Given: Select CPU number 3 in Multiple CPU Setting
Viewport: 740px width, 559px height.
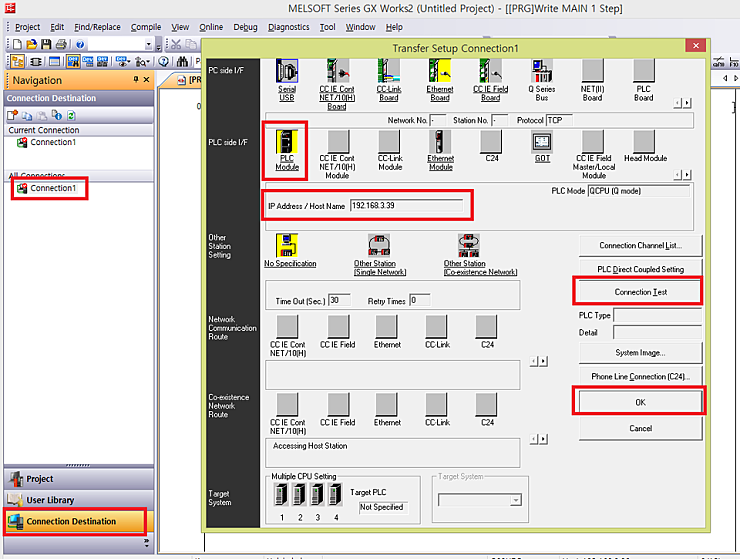Looking at the screenshot, I should 317,495.
